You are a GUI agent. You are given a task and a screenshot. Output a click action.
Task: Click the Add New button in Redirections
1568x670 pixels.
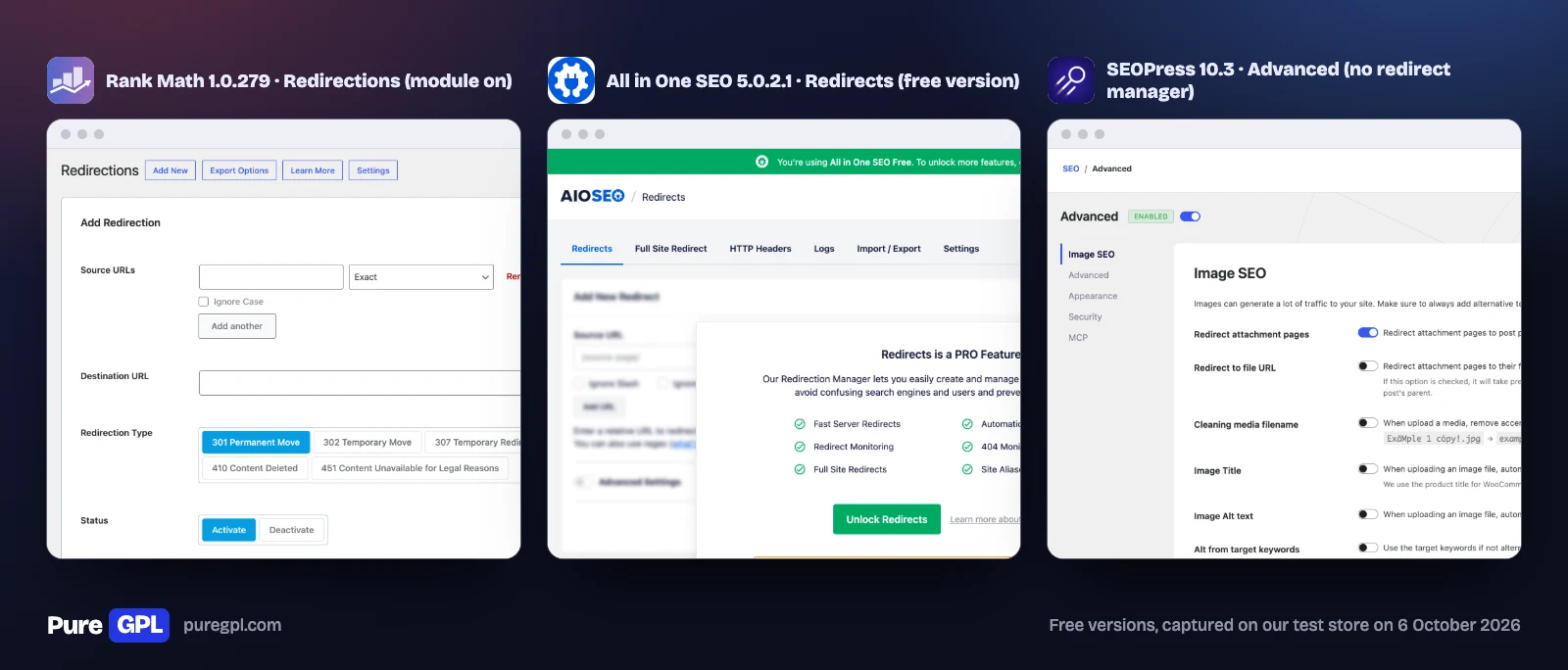tap(171, 170)
